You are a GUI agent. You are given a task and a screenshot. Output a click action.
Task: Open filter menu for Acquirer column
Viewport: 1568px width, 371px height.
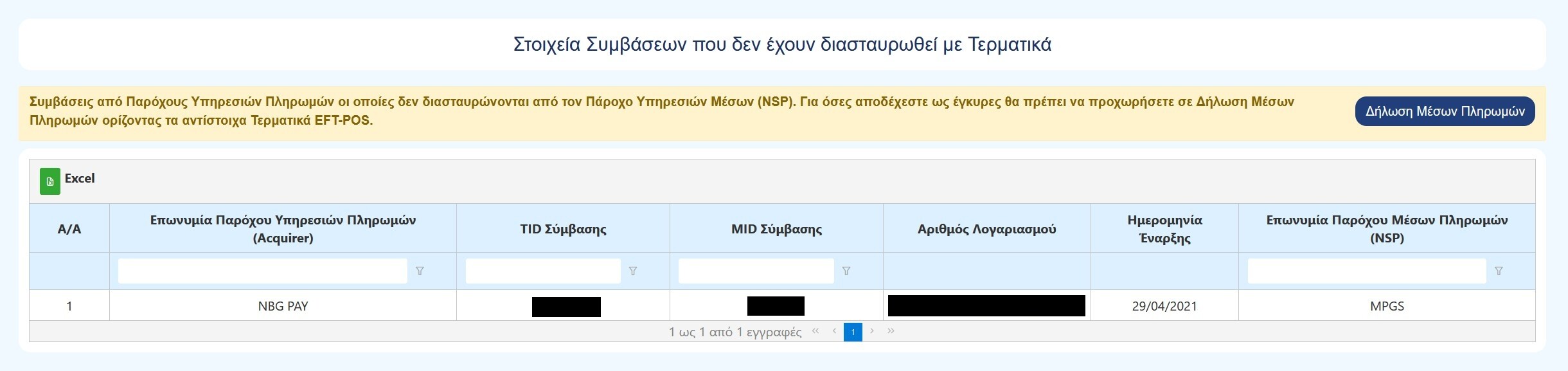(420, 271)
